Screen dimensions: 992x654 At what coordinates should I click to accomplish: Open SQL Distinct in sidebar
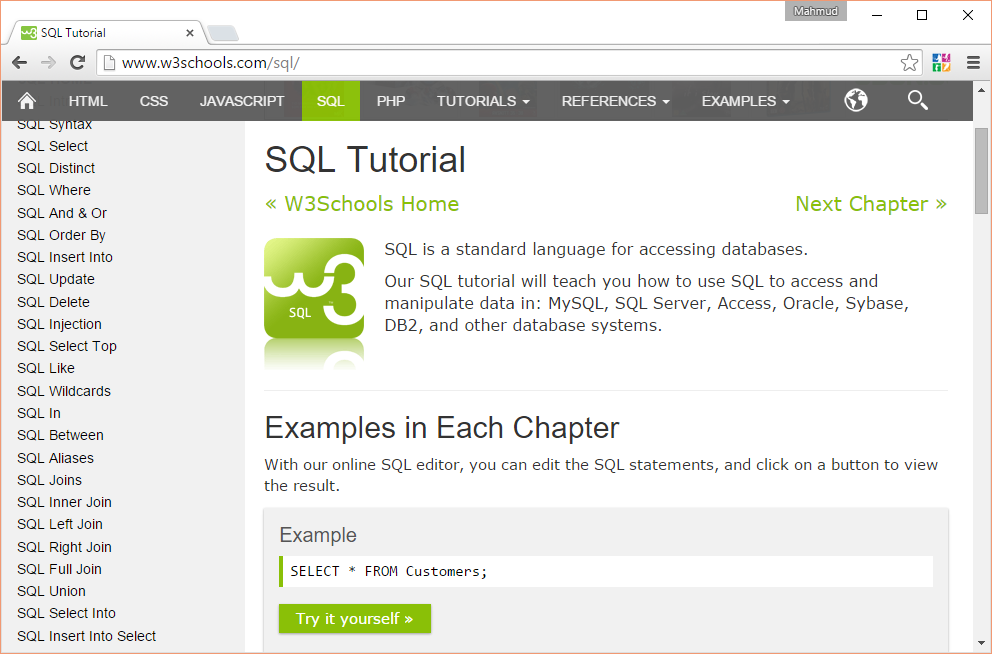[56, 168]
